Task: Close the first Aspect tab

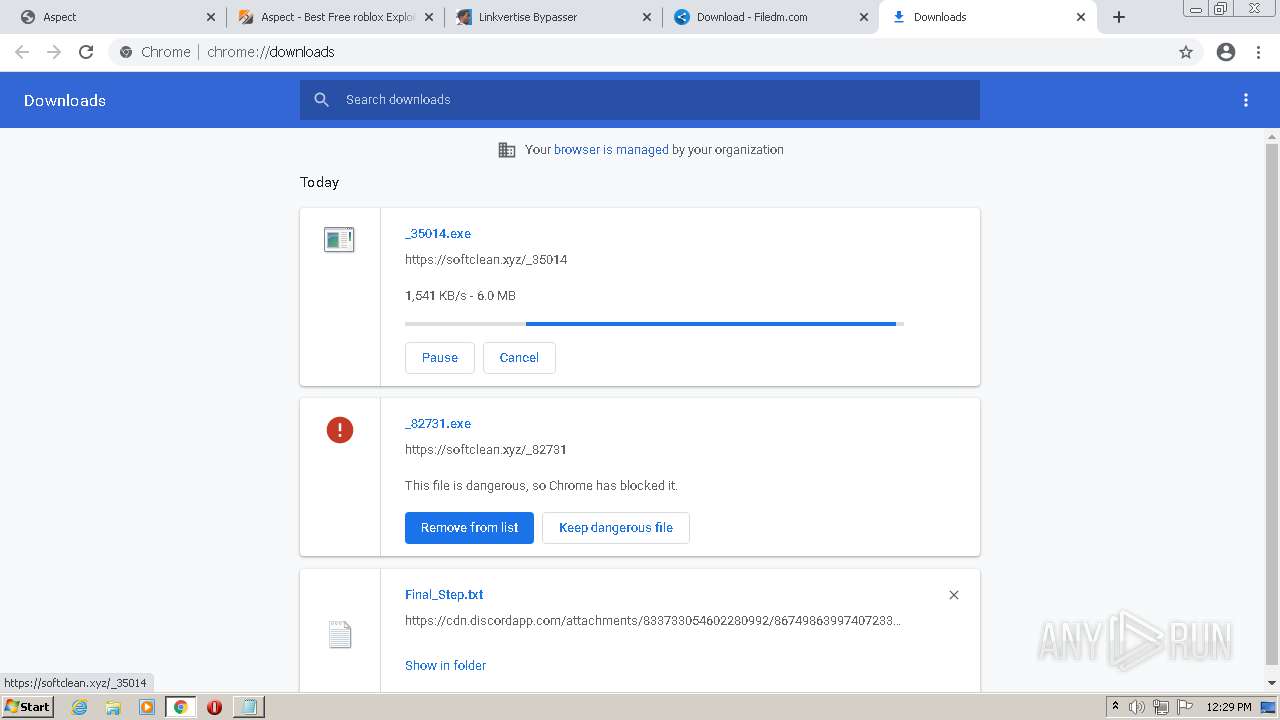Action: [211, 17]
